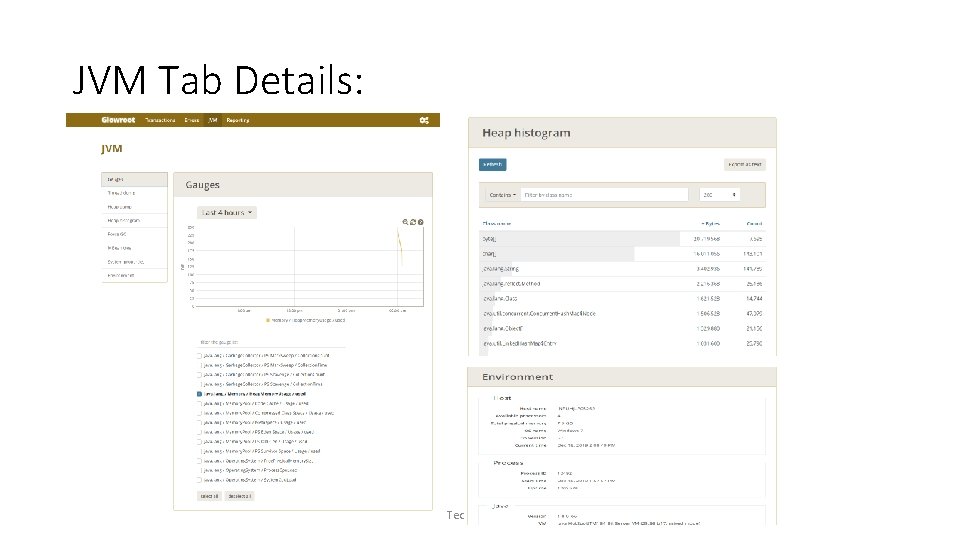Toggle MemoryPool Metaspace gauge checkbox
Screen dimensions: 960x540
200,422
